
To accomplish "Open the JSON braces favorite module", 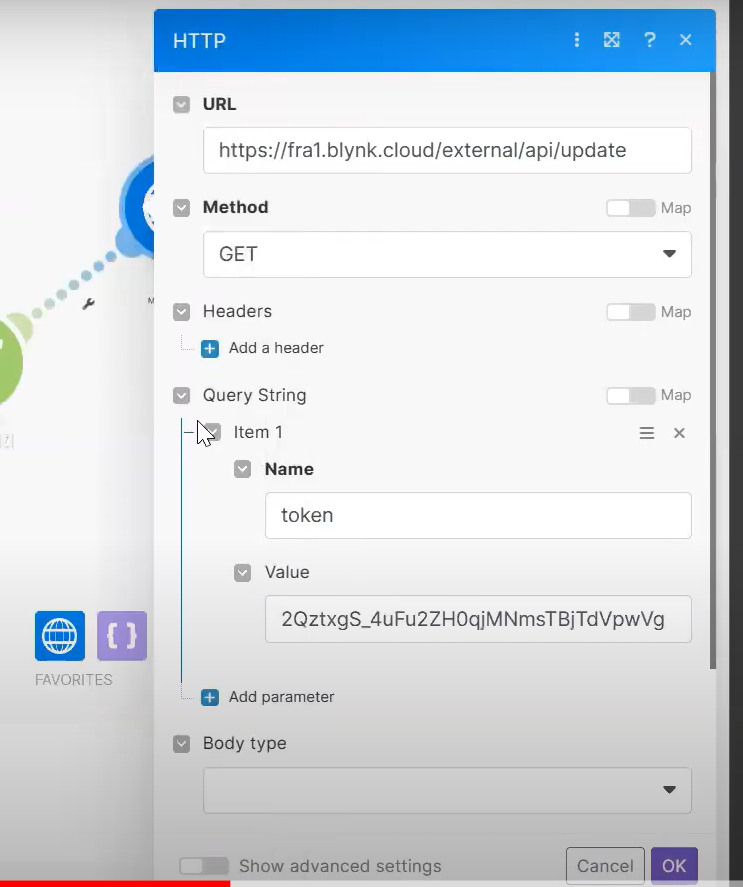I will click(122, 636).
